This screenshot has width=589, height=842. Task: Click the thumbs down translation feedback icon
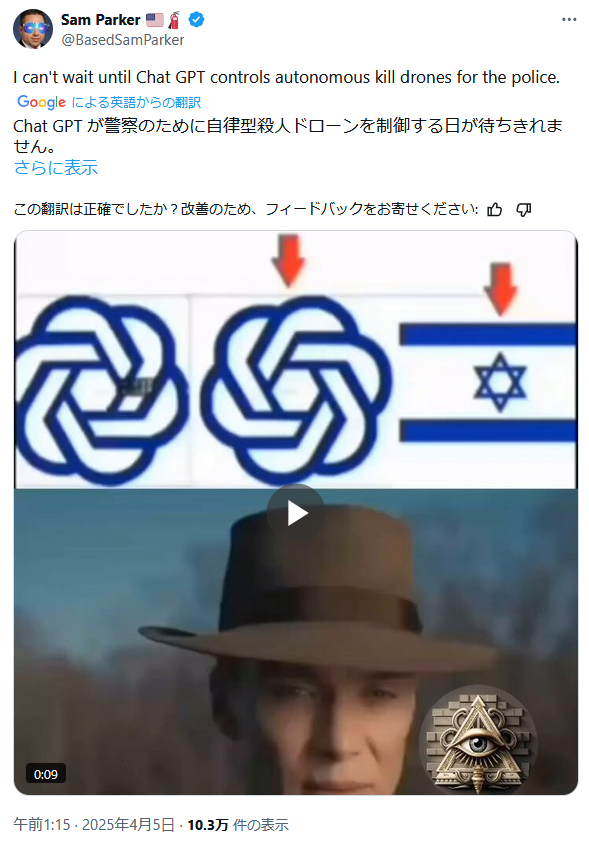coord(523,209)
